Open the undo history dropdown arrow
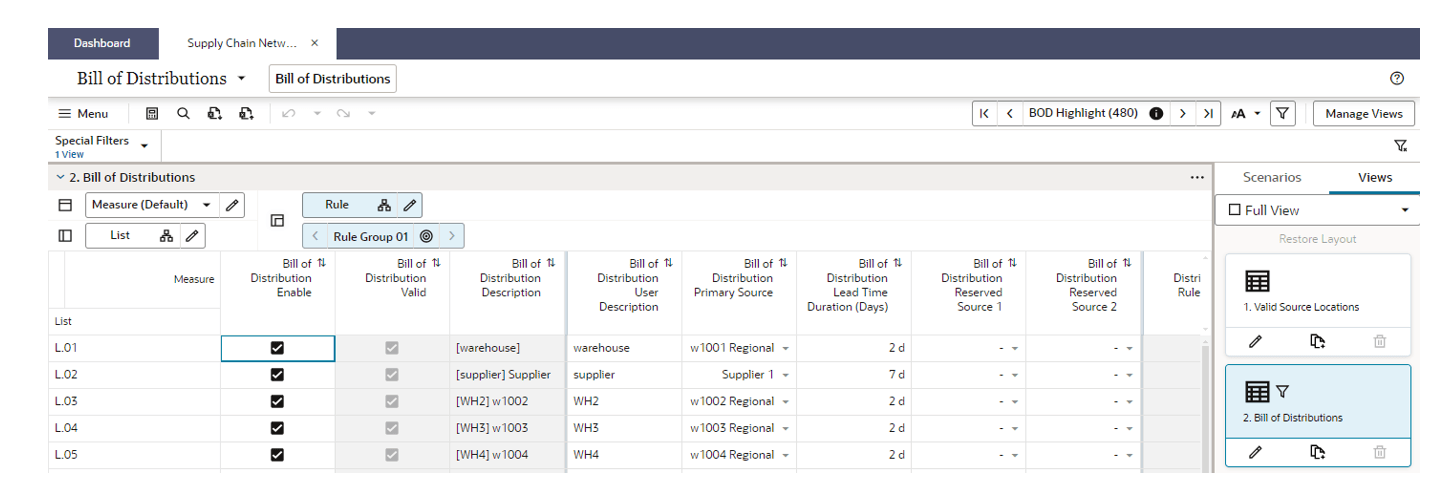Viewport: 1435px width, 492px height. pos(317,114)
